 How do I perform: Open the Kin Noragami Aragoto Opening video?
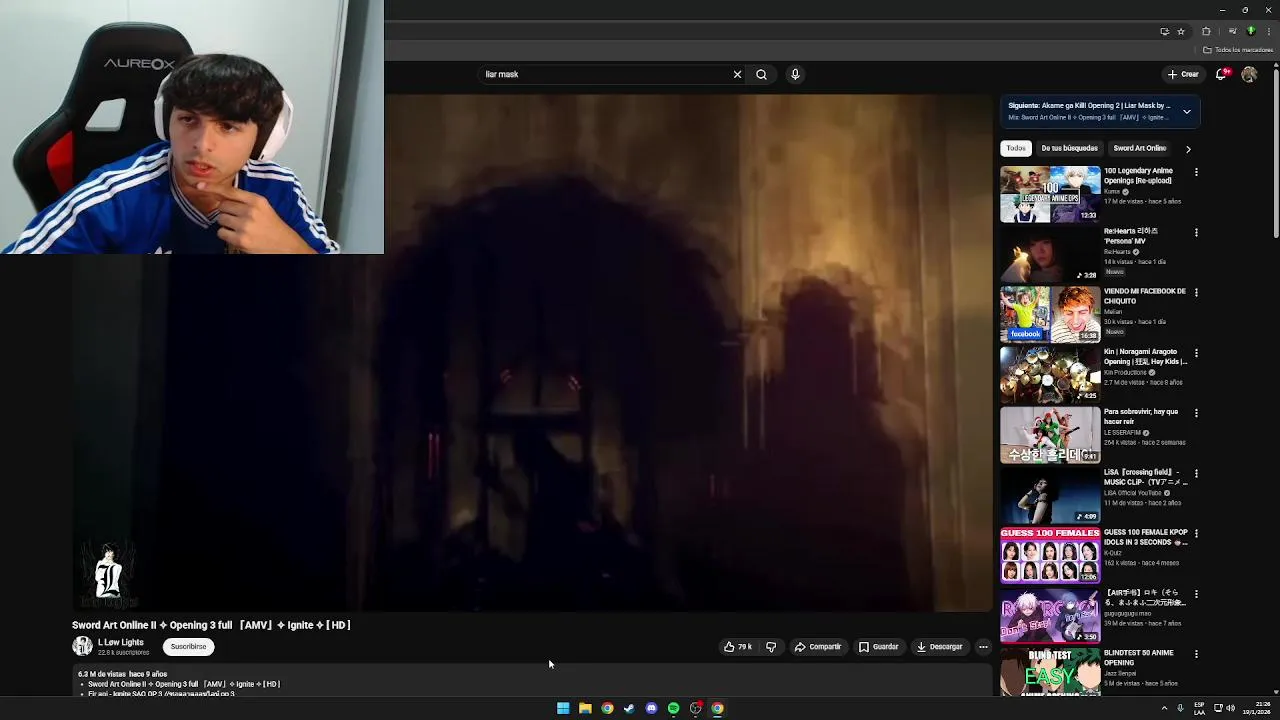[x=1050, y=375]
